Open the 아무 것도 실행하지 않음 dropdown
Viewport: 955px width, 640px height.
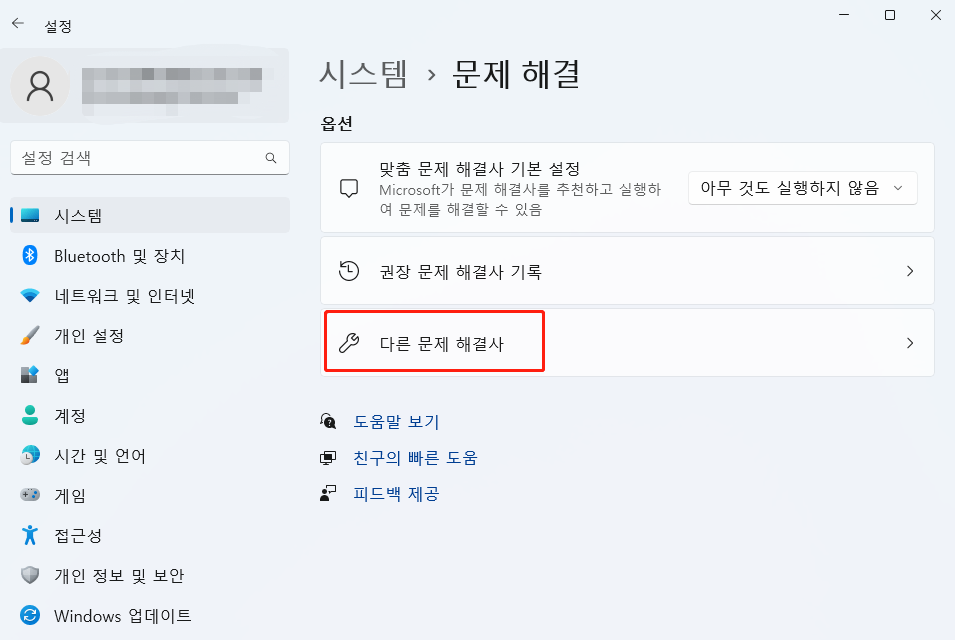803,188
